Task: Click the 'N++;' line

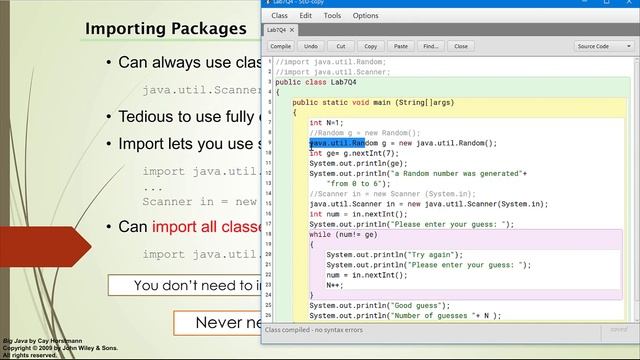Action: pos(335,285)
